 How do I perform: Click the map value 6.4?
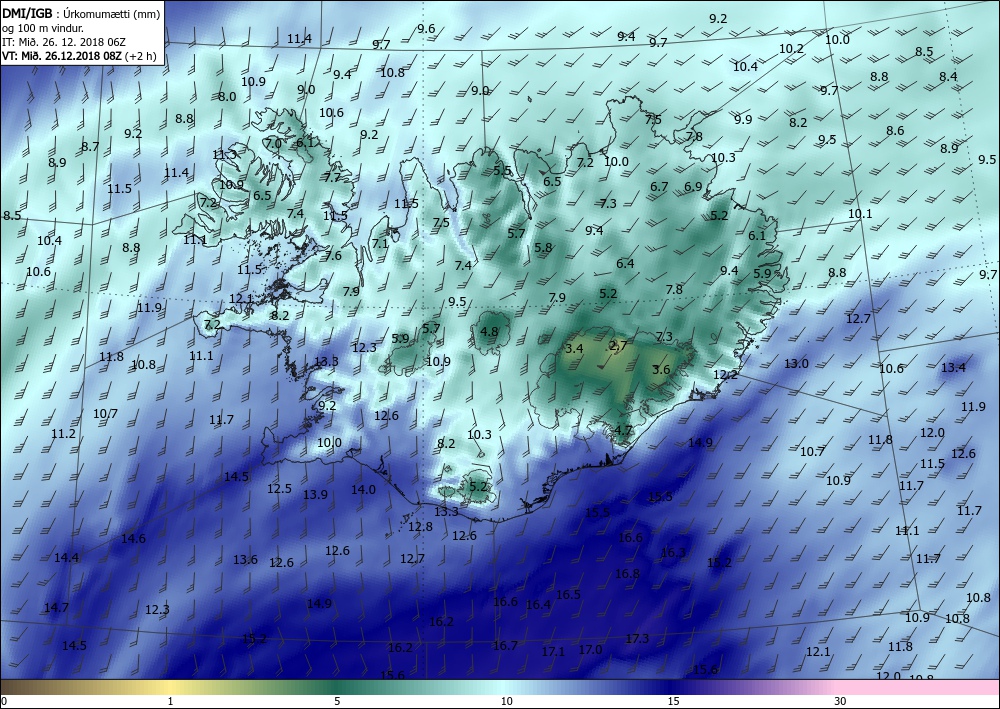[x=625, y=263]
